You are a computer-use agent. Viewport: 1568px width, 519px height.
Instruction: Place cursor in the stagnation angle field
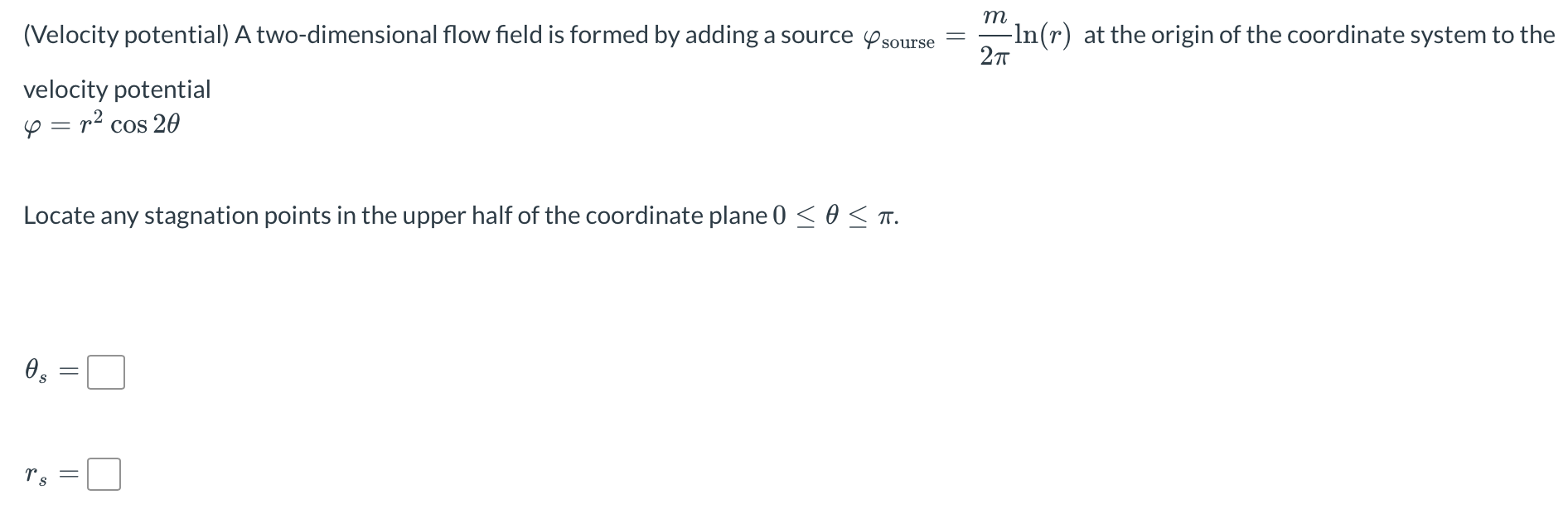[x=106, y=373]
